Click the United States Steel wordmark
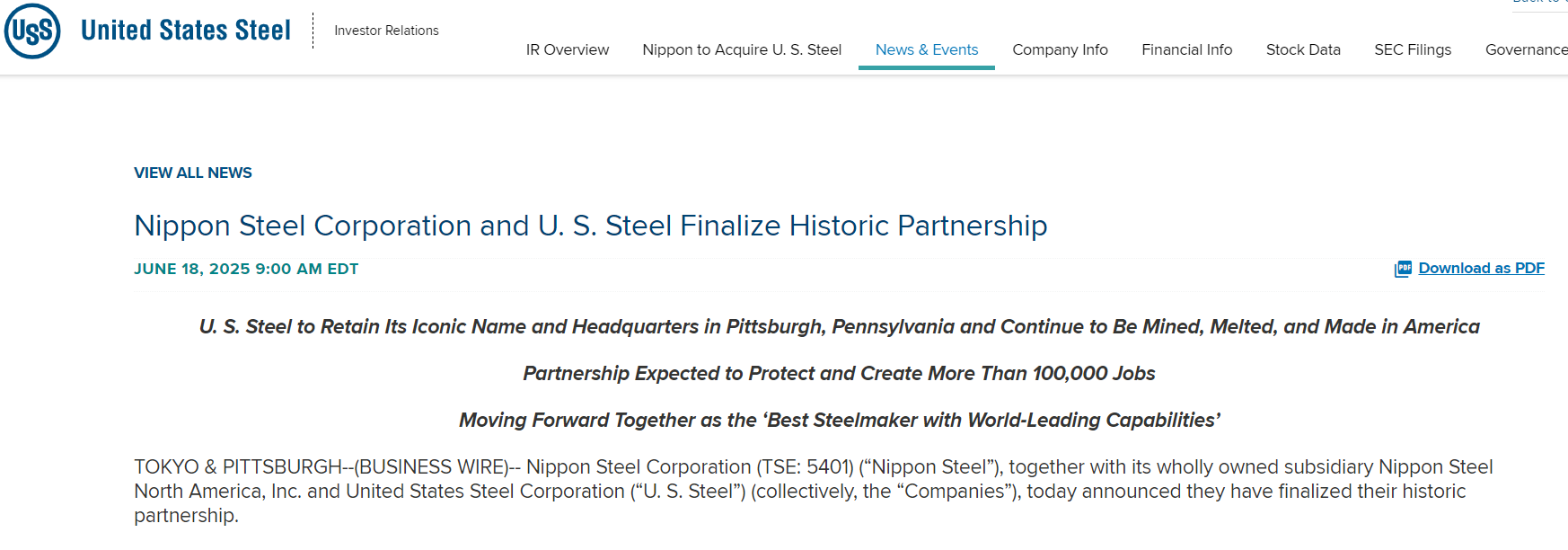Screen dimensions: 1568x550 point(186,31)
